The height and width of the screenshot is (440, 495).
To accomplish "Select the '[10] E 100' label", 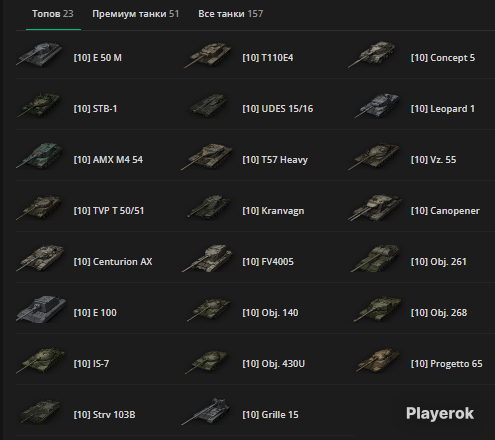I will click(95, 313).
